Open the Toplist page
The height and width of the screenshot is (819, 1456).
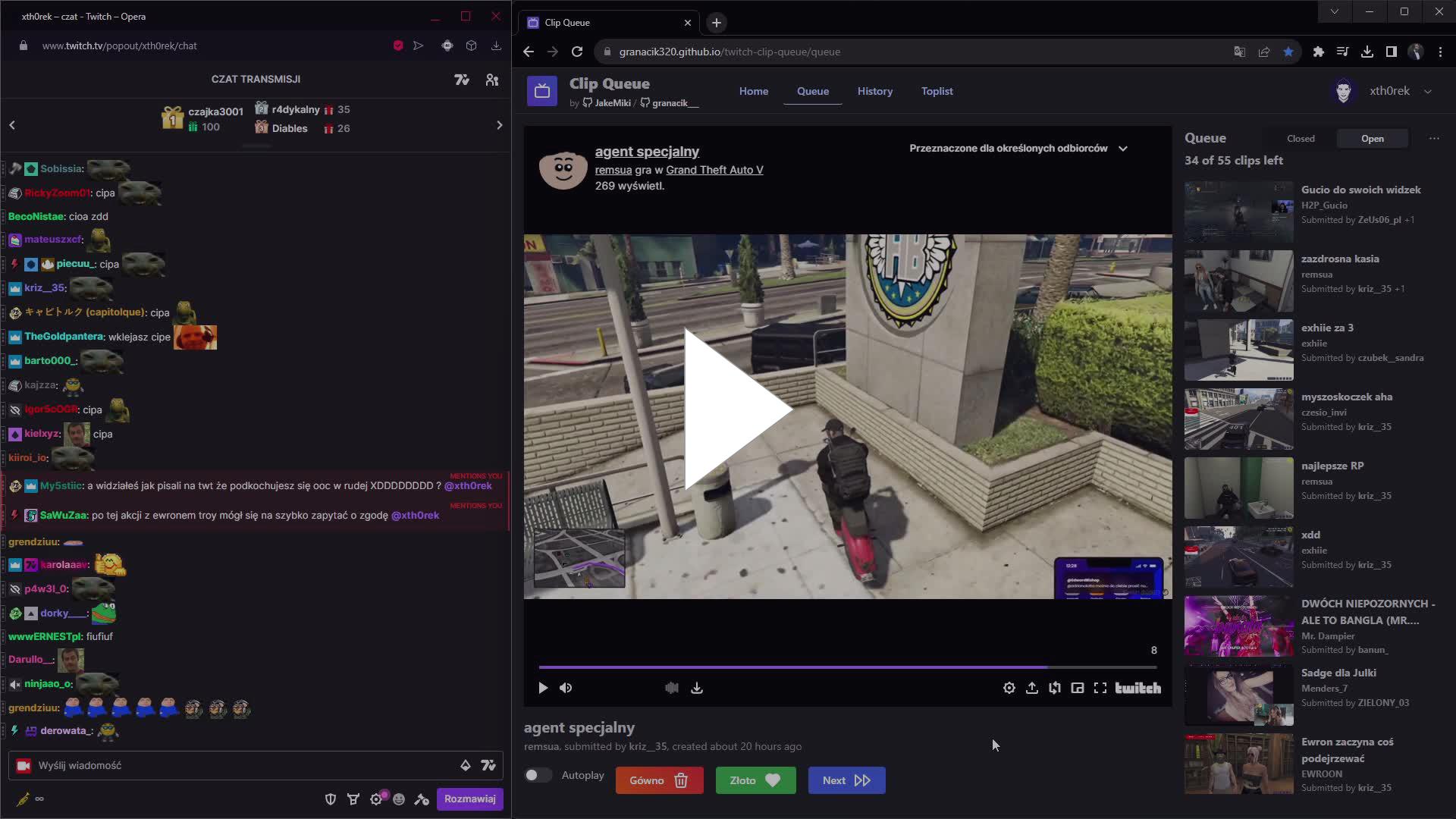937,91
